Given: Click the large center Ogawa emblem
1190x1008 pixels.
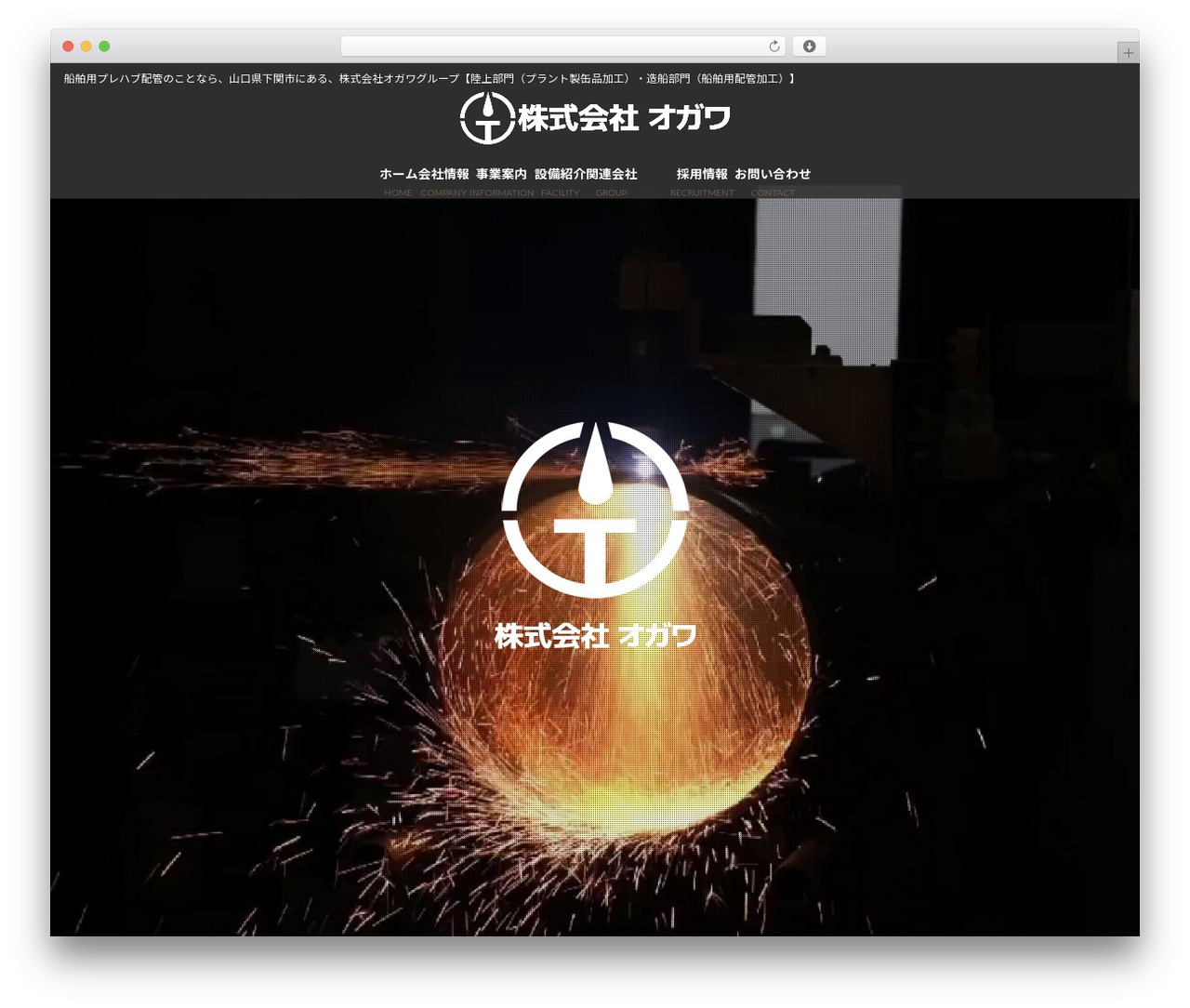Looking at the screenshot, I should pos(595,509).
